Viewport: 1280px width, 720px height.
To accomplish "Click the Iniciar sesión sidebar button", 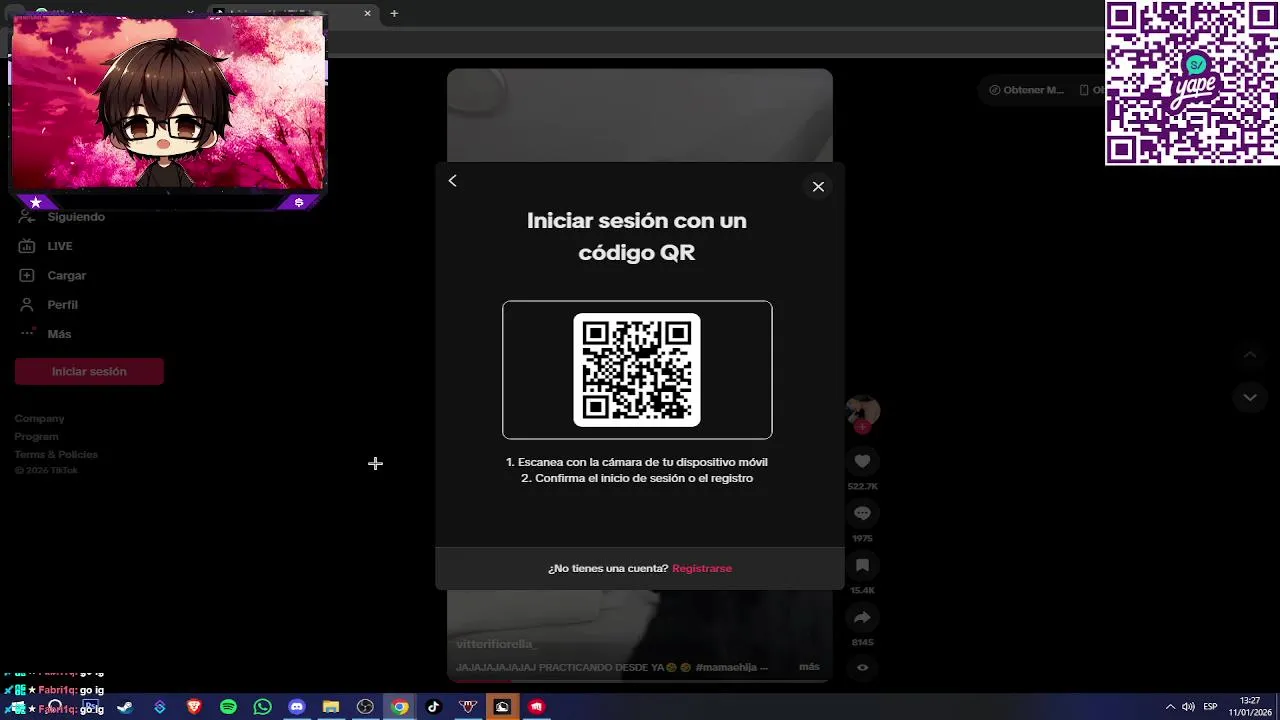I will pyautogui.click(x=89, y=371).
